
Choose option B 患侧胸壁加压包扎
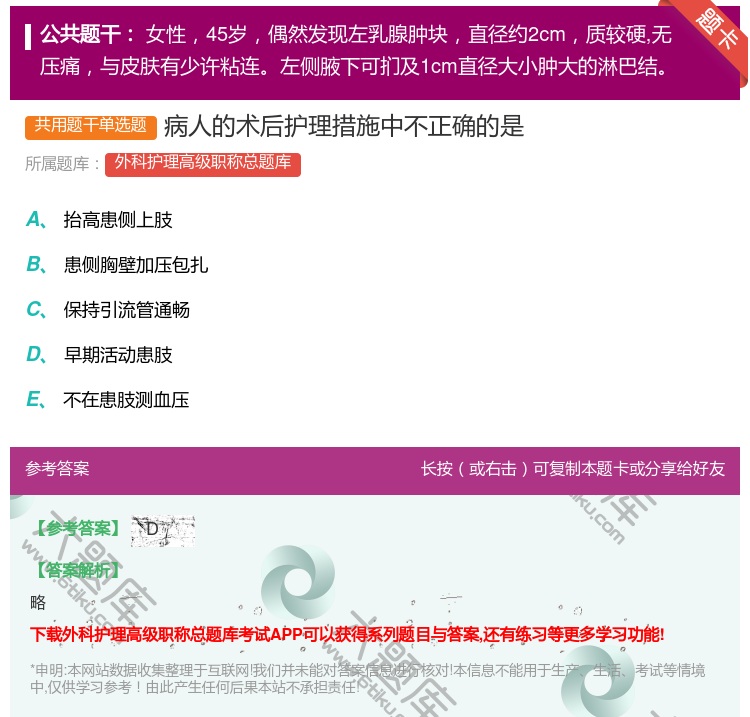(135, 265)
